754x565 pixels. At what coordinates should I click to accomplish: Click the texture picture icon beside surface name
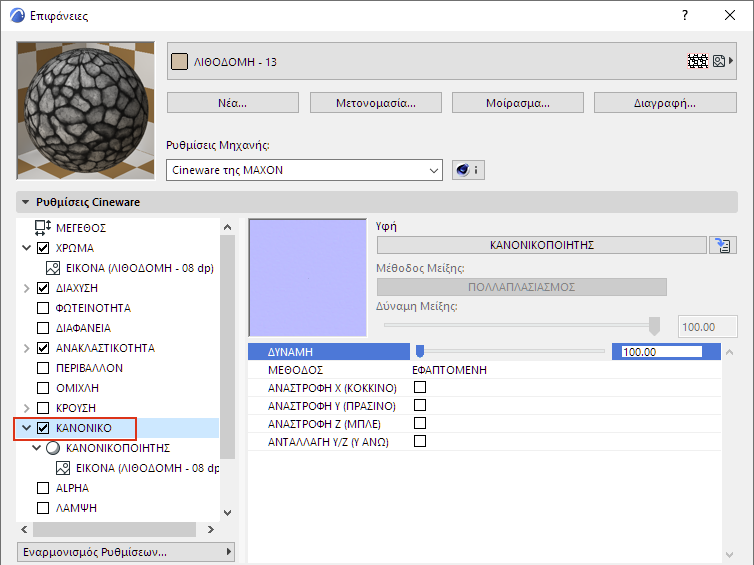718,61
